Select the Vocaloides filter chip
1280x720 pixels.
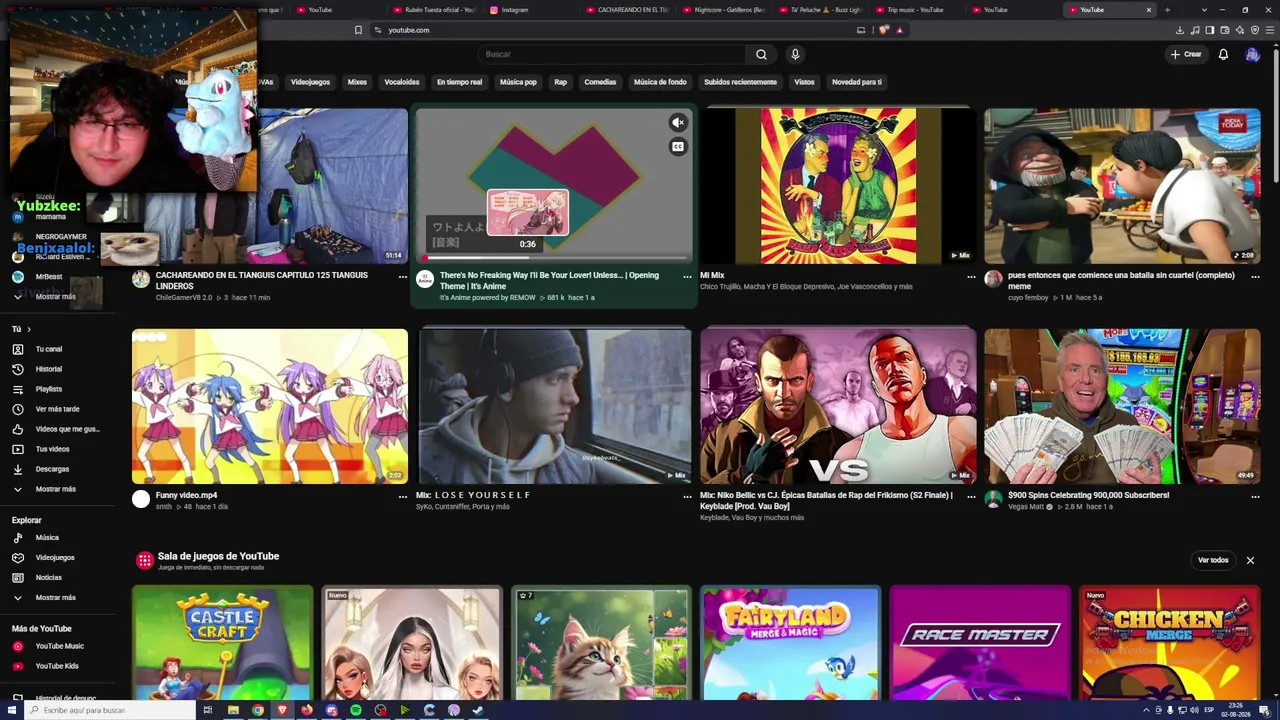[x=402, y=82]
